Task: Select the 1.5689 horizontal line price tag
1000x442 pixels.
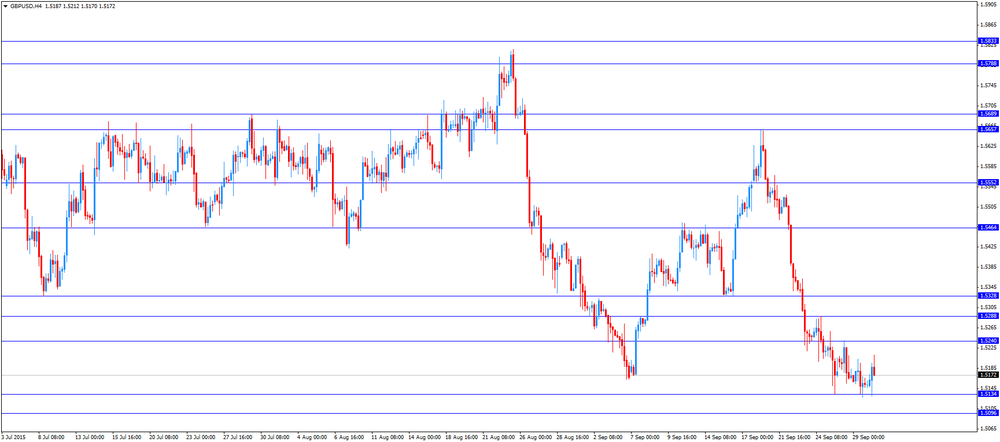Action: click(988, 114)
